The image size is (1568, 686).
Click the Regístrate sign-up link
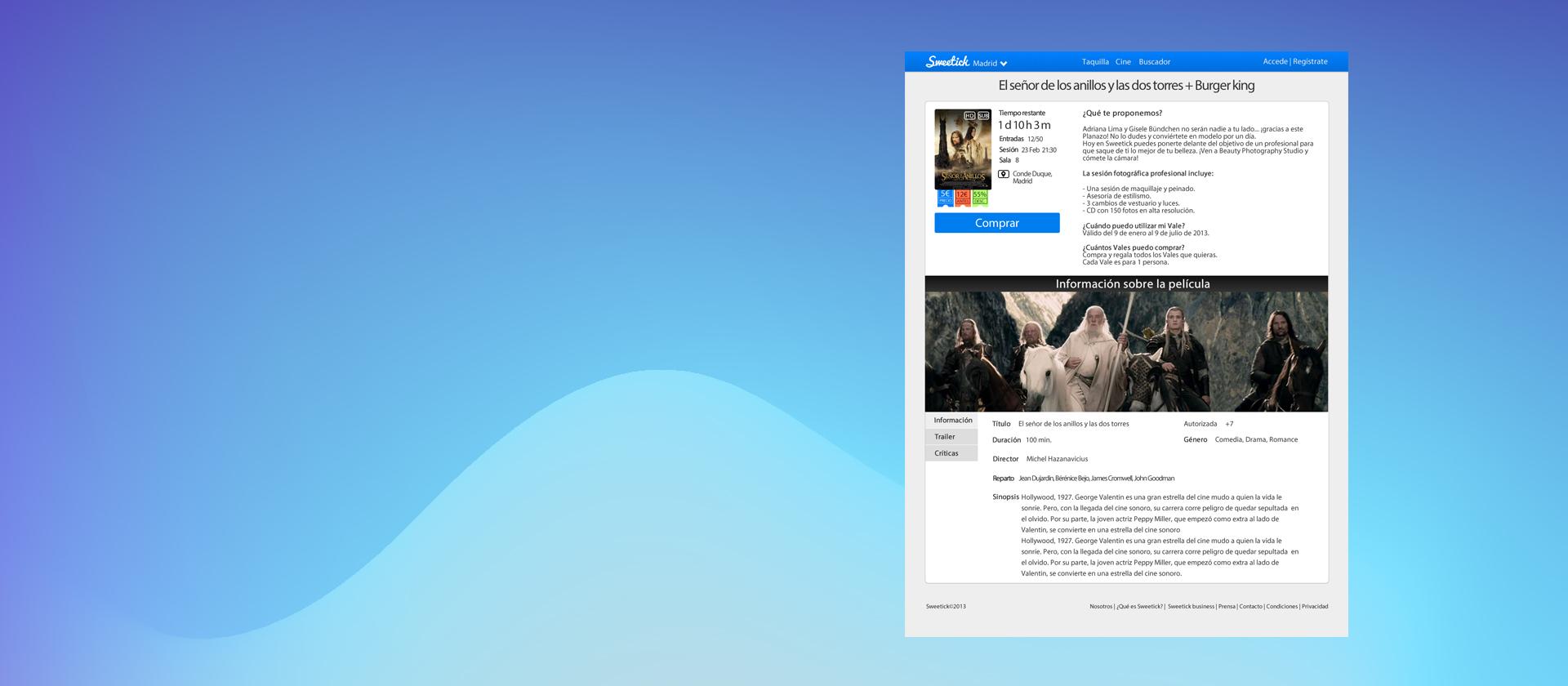(1310, 61)
